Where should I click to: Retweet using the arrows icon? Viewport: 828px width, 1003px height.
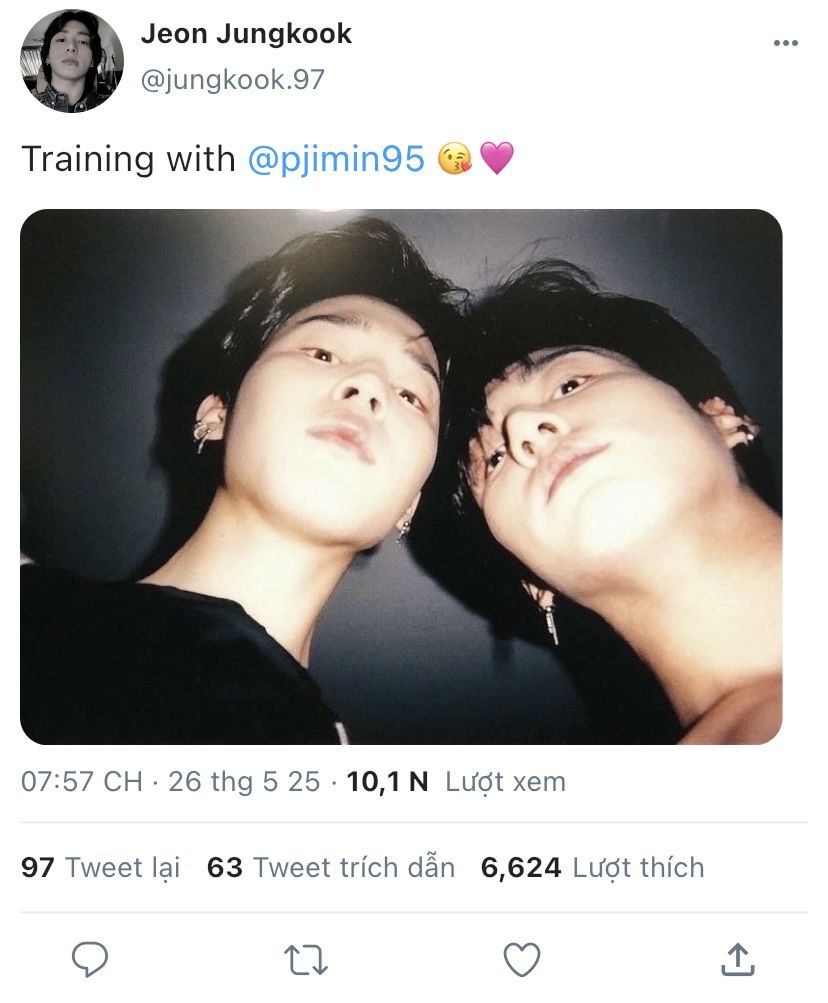coord(306,960)
